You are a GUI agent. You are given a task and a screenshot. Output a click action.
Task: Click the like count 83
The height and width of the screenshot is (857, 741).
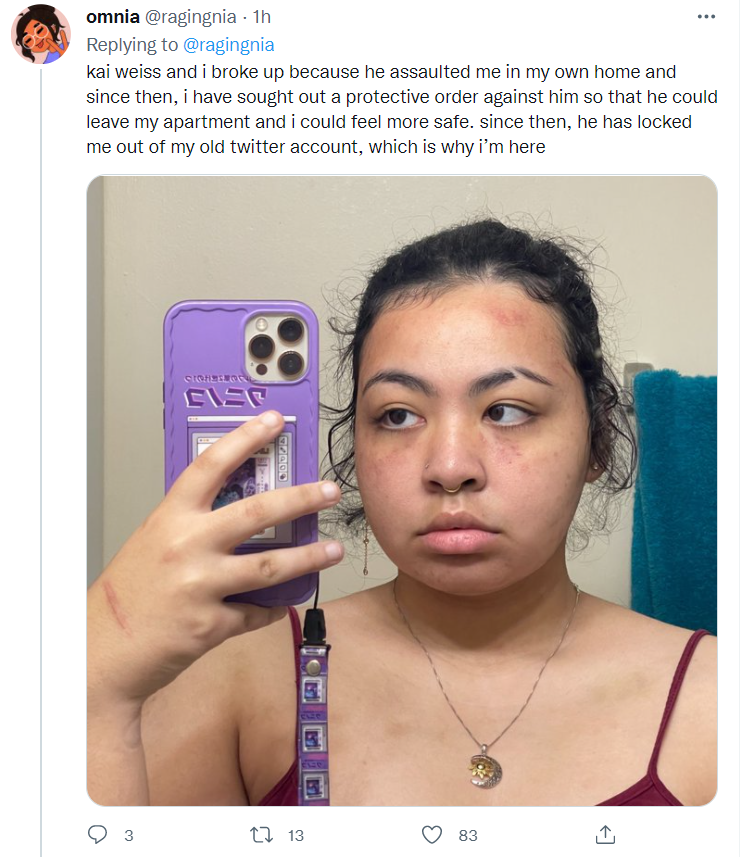tap(468, 836)
